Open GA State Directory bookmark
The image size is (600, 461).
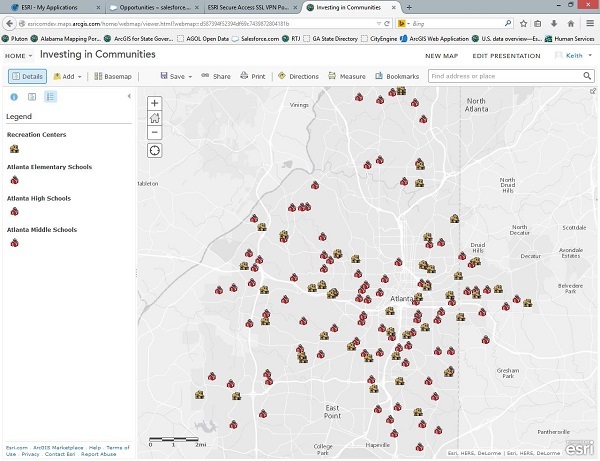point(331,39)
